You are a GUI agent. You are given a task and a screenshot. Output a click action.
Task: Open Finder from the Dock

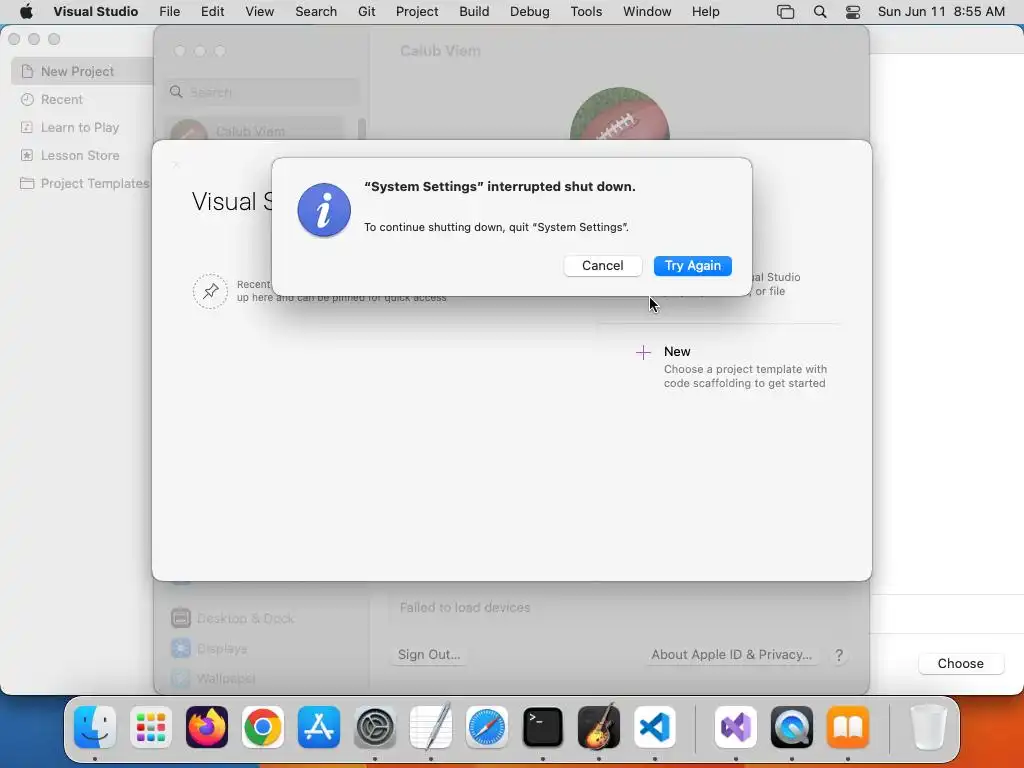pyautogui.click(x=95, y=727)
